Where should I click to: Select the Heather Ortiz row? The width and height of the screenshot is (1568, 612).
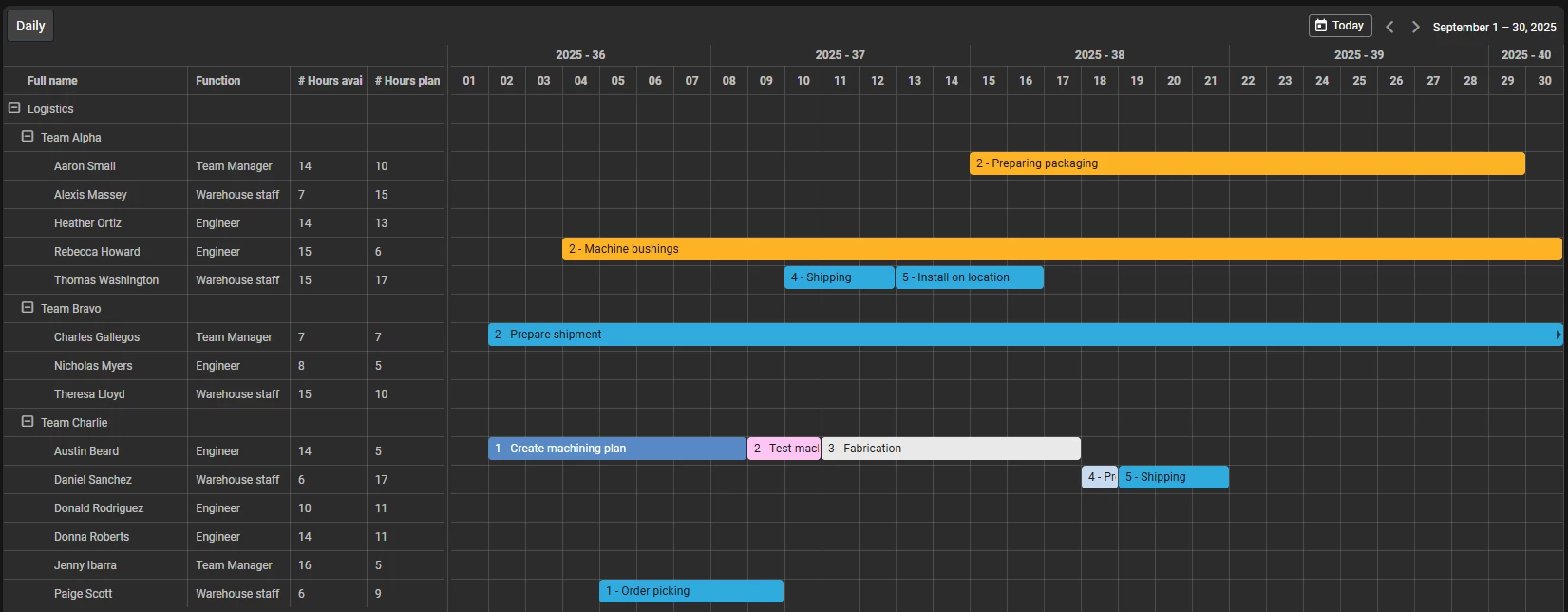223,222
